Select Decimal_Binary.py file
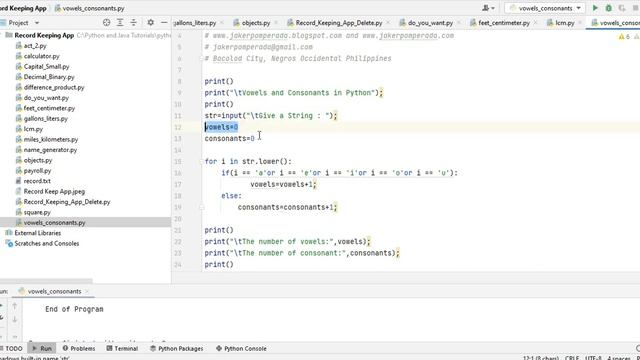640x360 pixels. pos(49,77)
